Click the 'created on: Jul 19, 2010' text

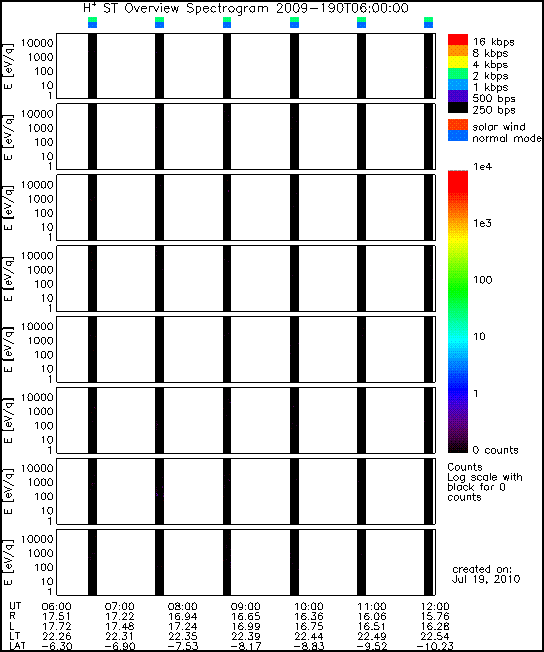click(486, 574)
